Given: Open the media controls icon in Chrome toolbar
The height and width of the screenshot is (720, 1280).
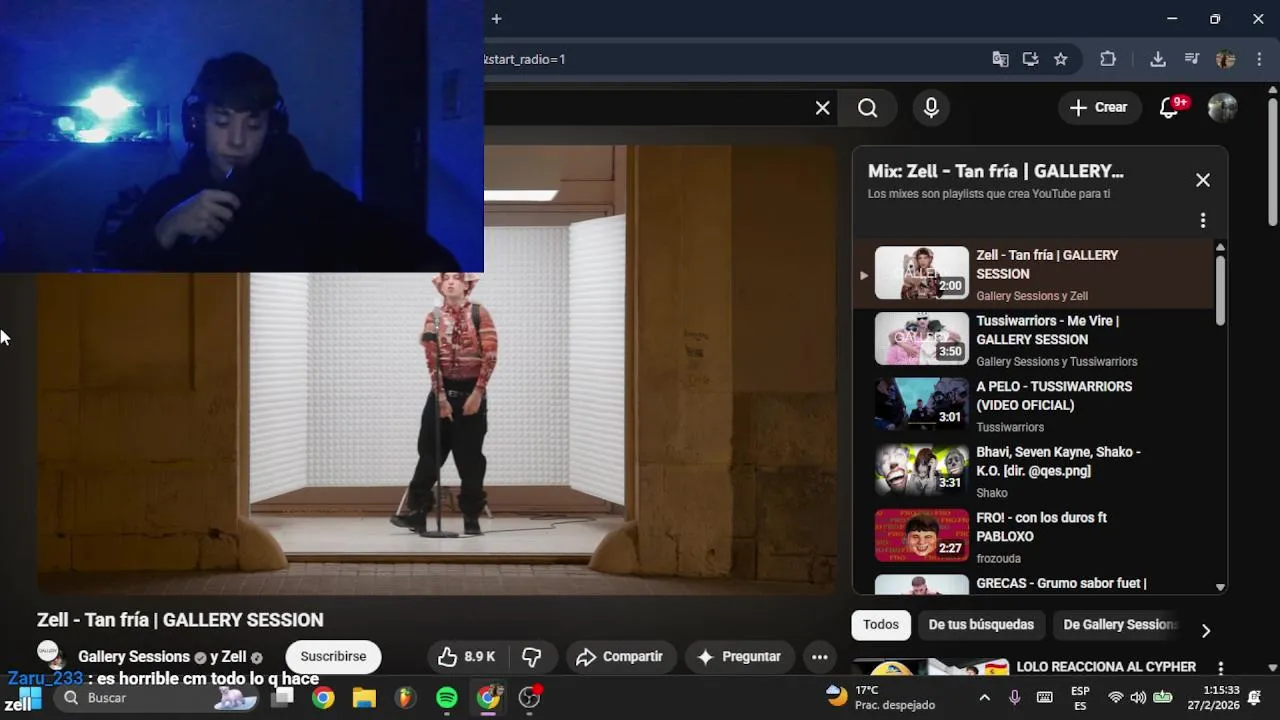Looking at the screenshot, I should click(x=1191, y=59).
